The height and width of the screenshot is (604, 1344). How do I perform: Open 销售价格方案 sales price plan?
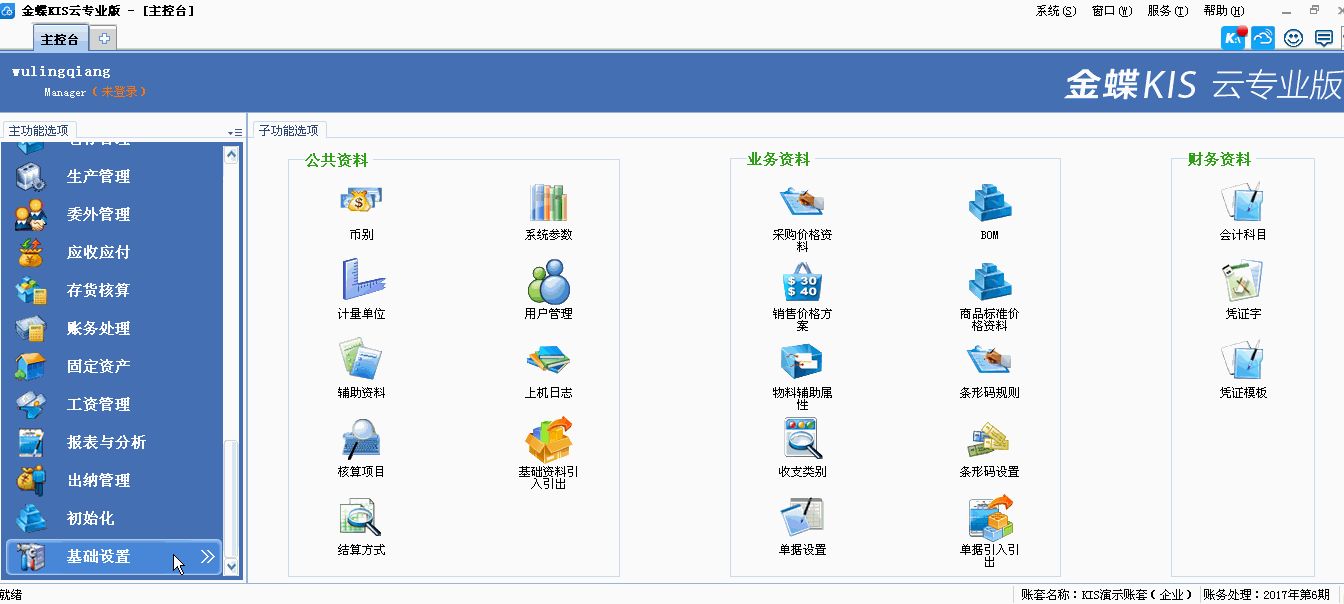click(x=802, y=282)
